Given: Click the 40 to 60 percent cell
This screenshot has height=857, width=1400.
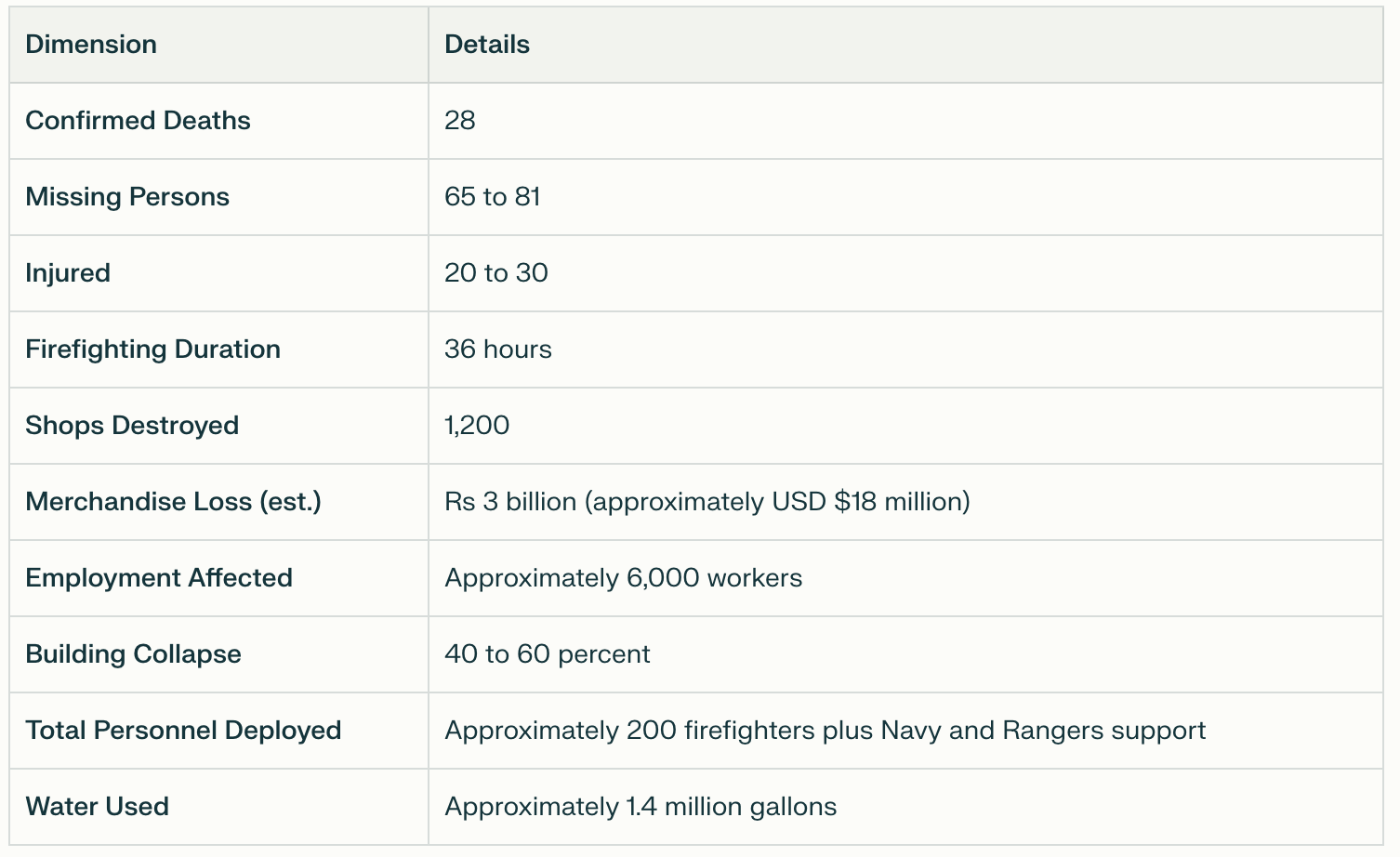Looking at the screenshot, I should click(x=548, y=654).
